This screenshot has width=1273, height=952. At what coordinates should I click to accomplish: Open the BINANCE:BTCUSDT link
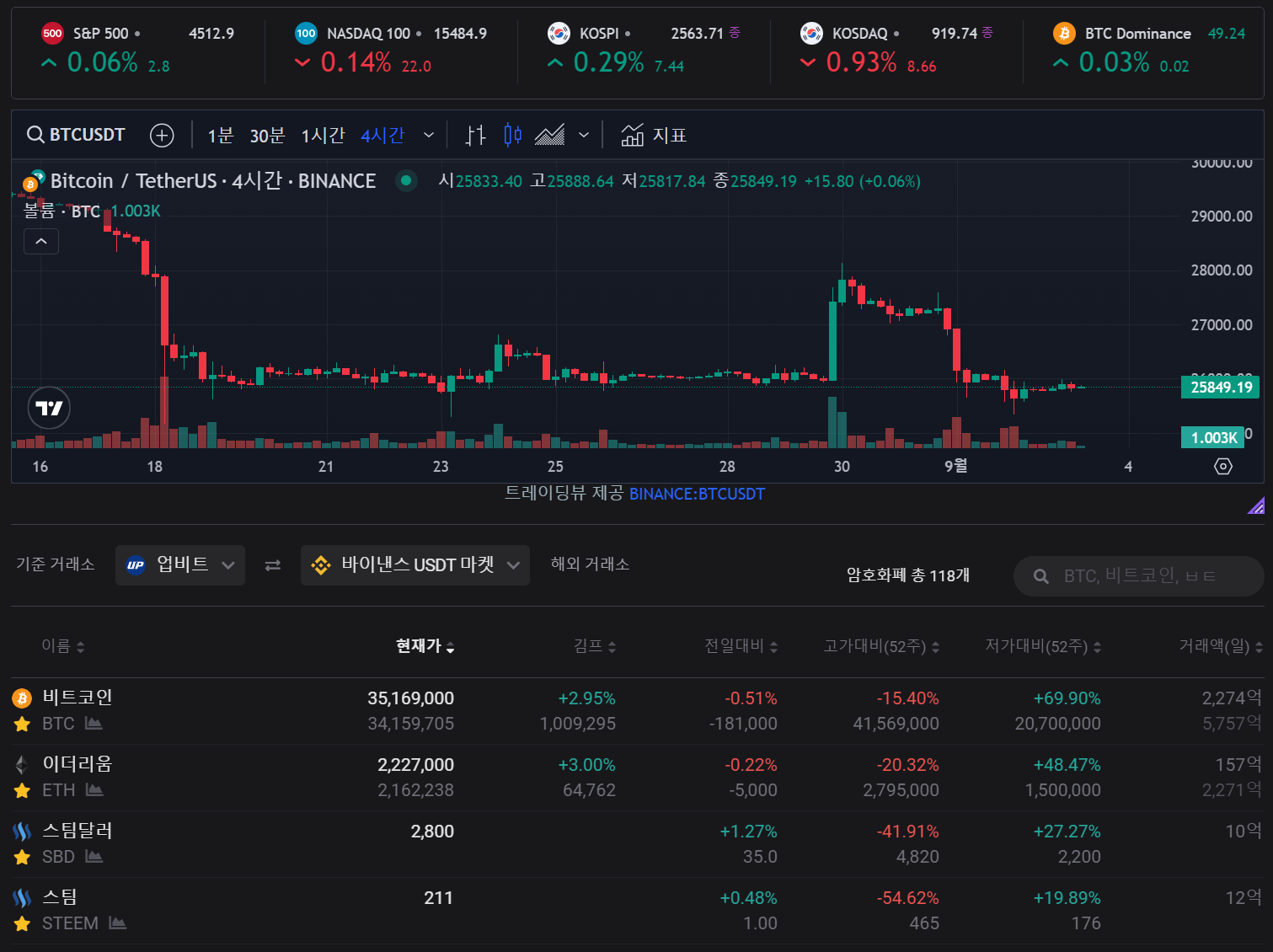point(697,494)
